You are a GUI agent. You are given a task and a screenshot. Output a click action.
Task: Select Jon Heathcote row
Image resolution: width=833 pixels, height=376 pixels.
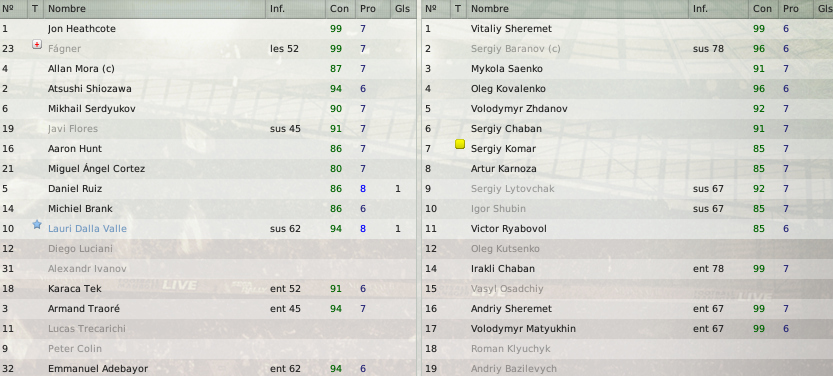pyautogui.click(x=208, y=29)
